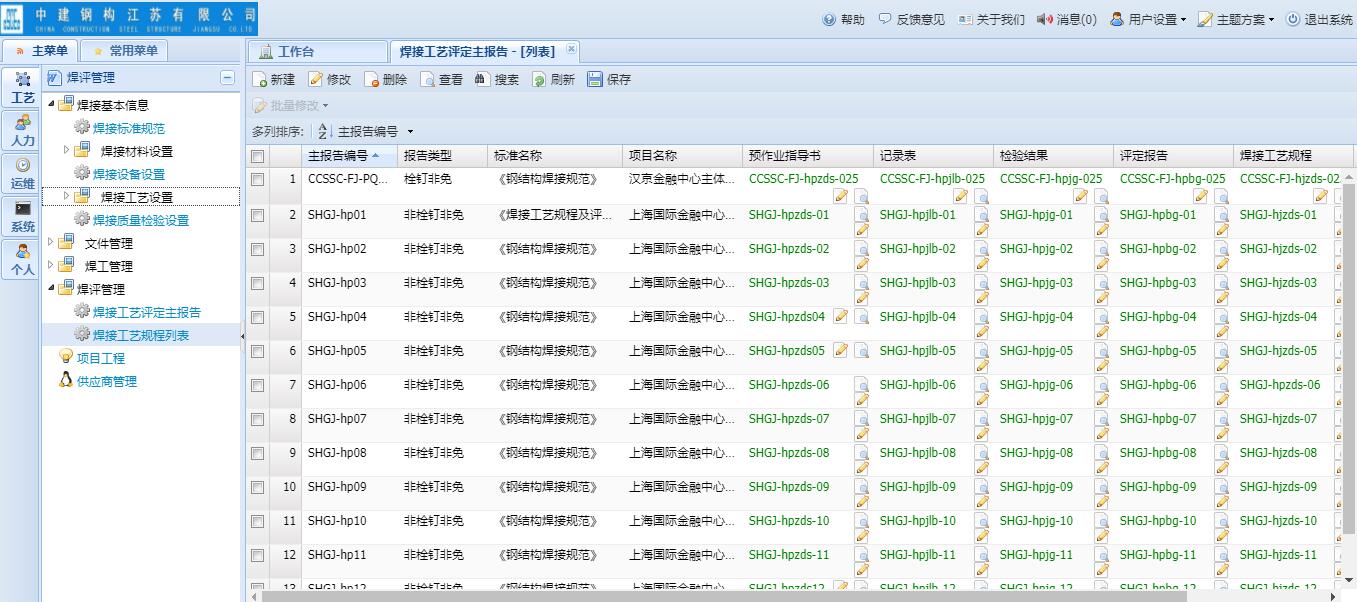Open 供应商管理 in the tree

click(107, 381)
